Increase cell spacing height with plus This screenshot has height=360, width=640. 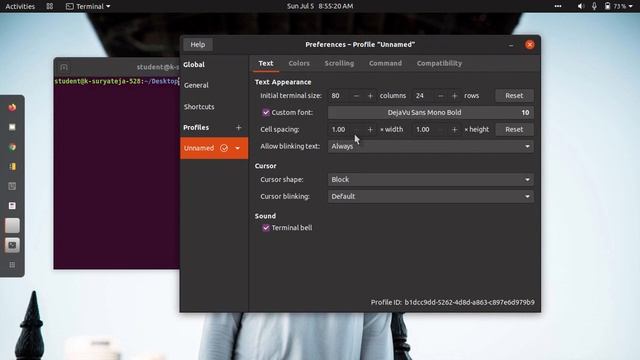pos(455,129)
